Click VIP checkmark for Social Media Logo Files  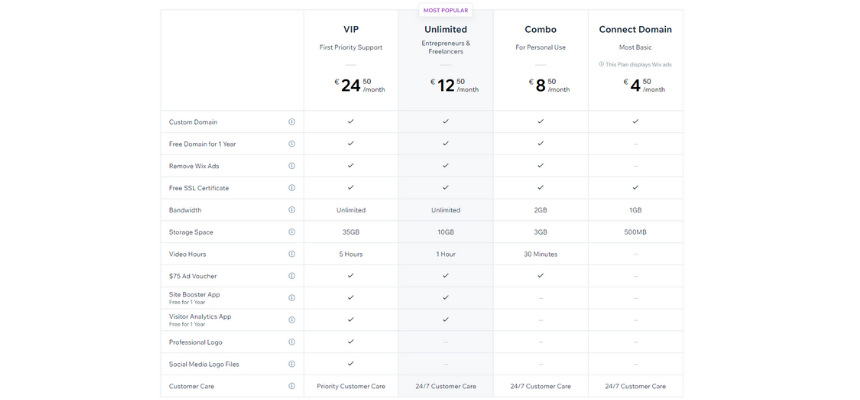point(351,363)
